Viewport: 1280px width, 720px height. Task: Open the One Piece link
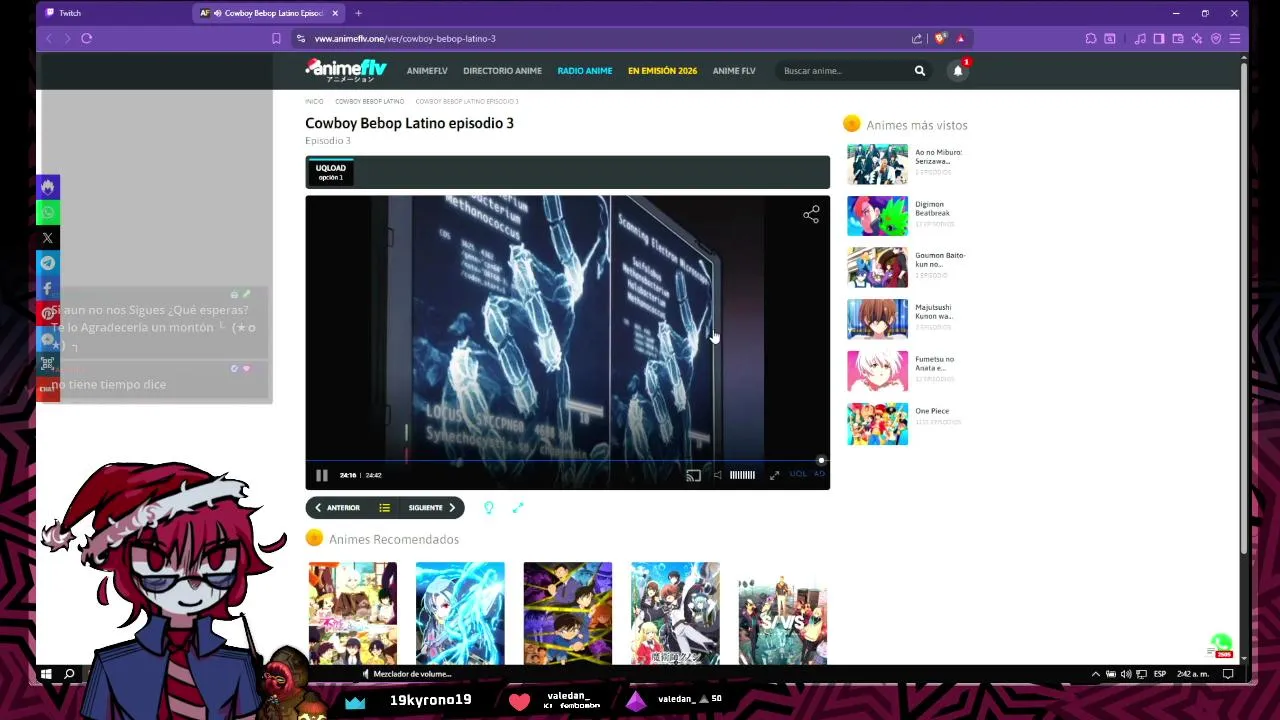[932, 411]
